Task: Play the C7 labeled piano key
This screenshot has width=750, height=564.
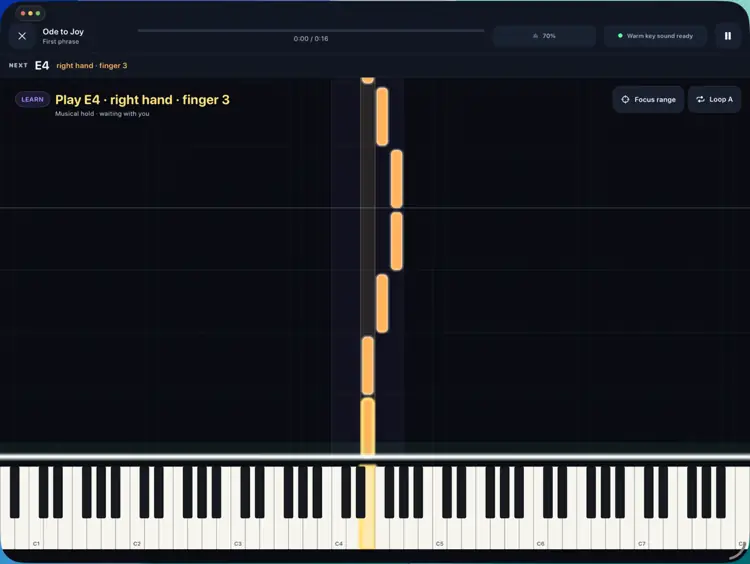Action: coord(641,531)
